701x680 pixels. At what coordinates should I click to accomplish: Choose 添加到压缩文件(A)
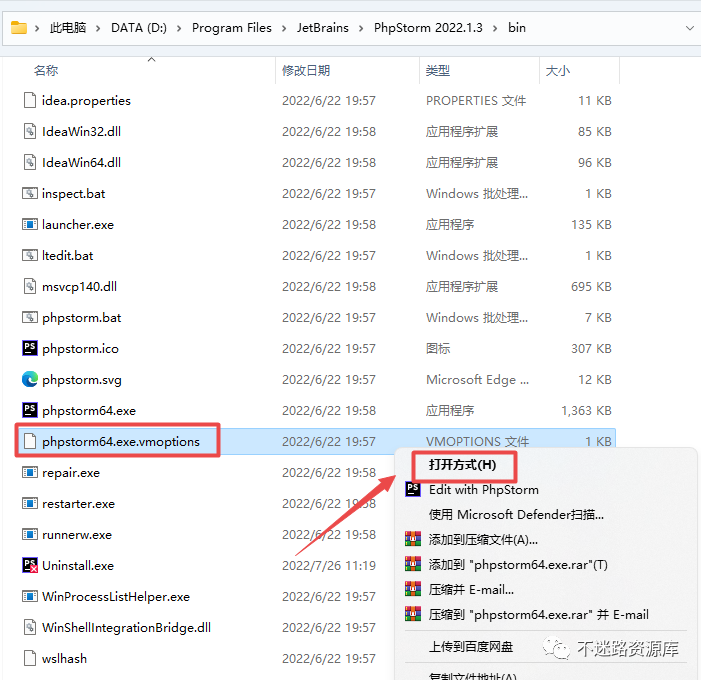[483, 540]
